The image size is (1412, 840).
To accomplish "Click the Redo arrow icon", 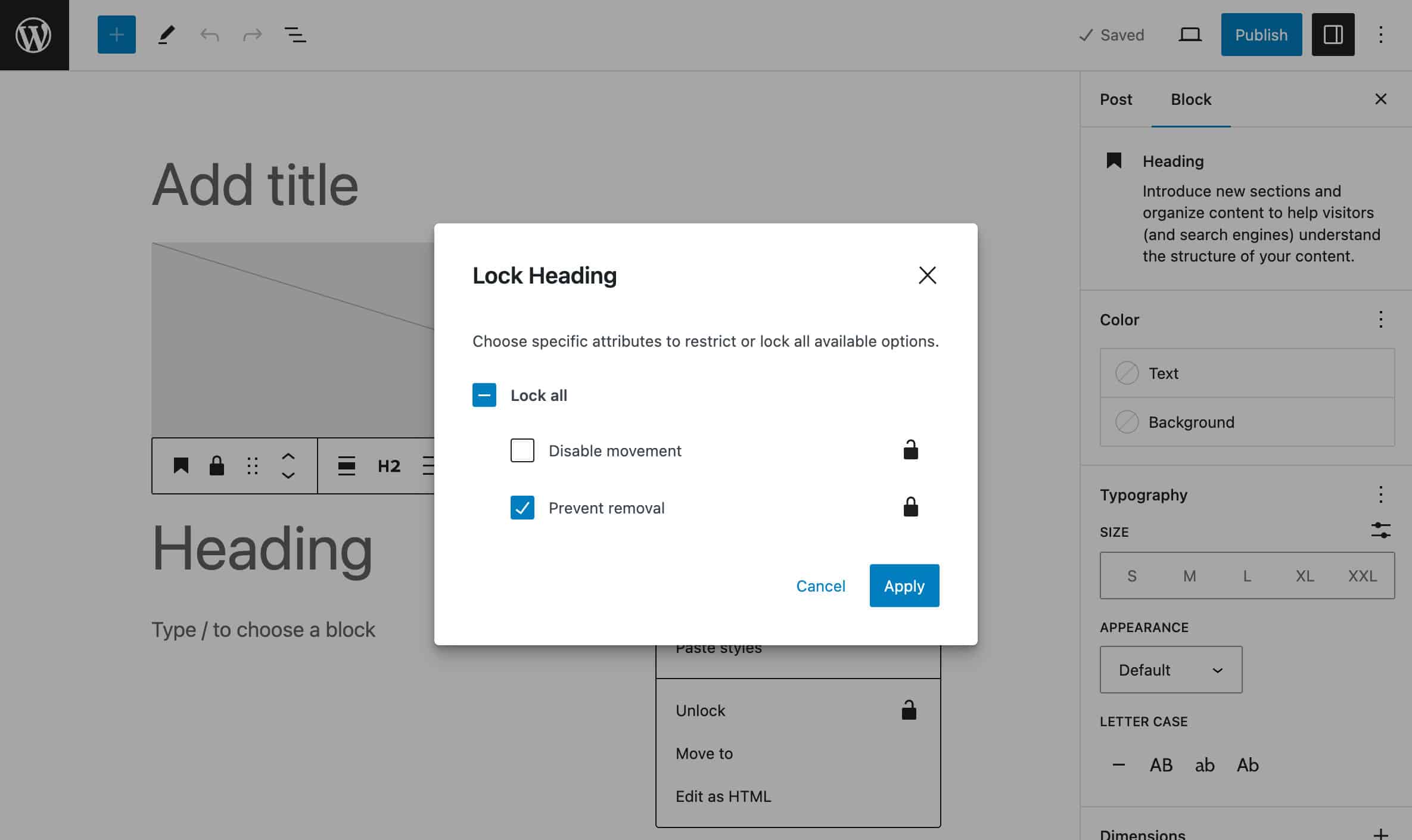I will coord(251,34).
